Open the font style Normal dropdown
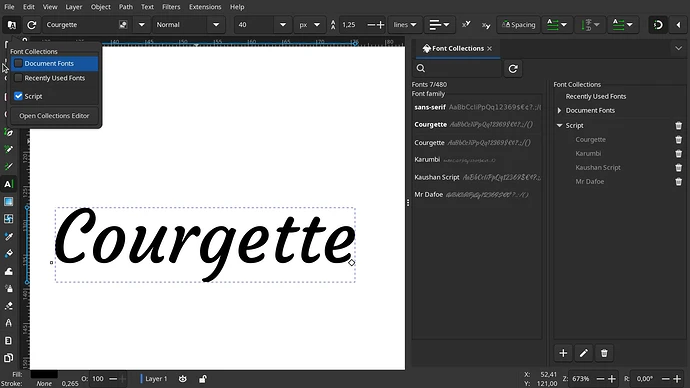The image size is (690, 388). 216,25
